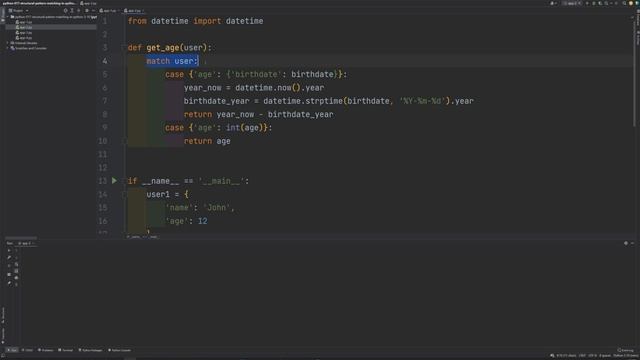Select the first Python file under project root
This screenshot has height=360, width=640.
point(24,22)
